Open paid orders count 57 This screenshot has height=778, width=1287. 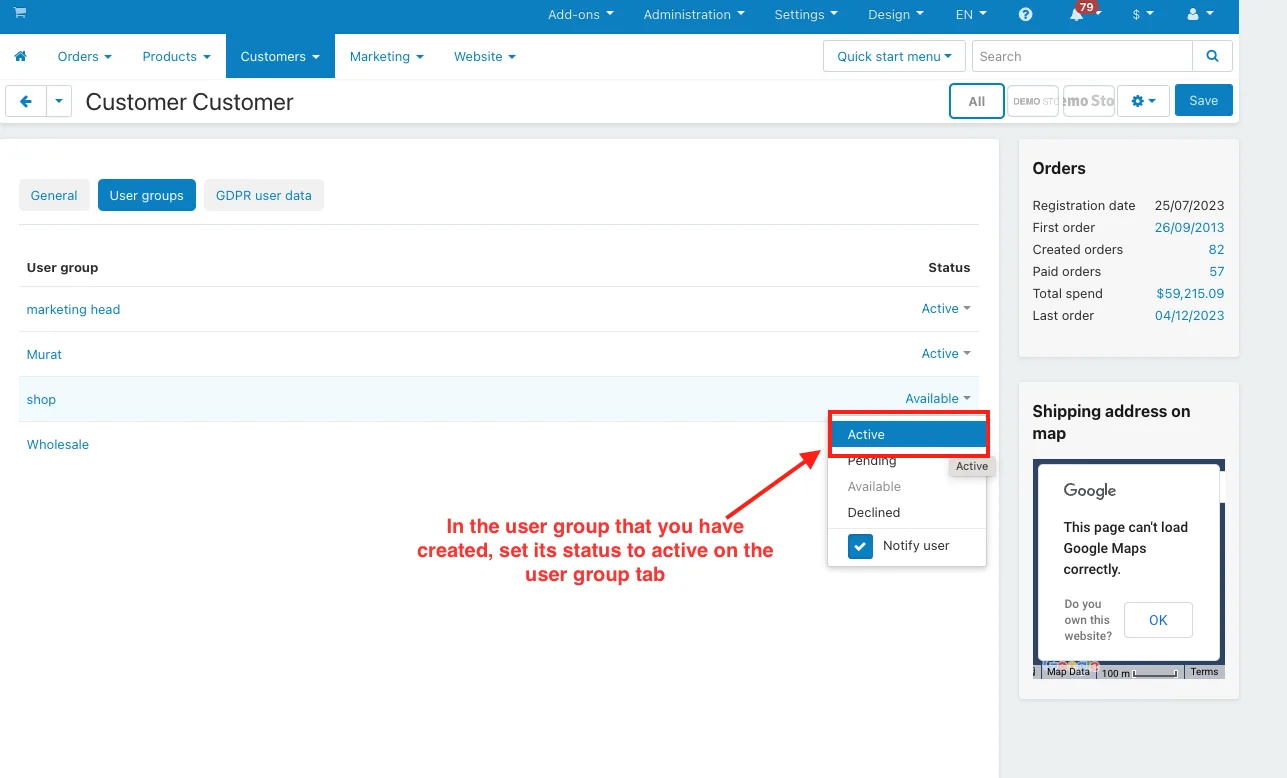pyautogui.click(x=1216, y=272)
